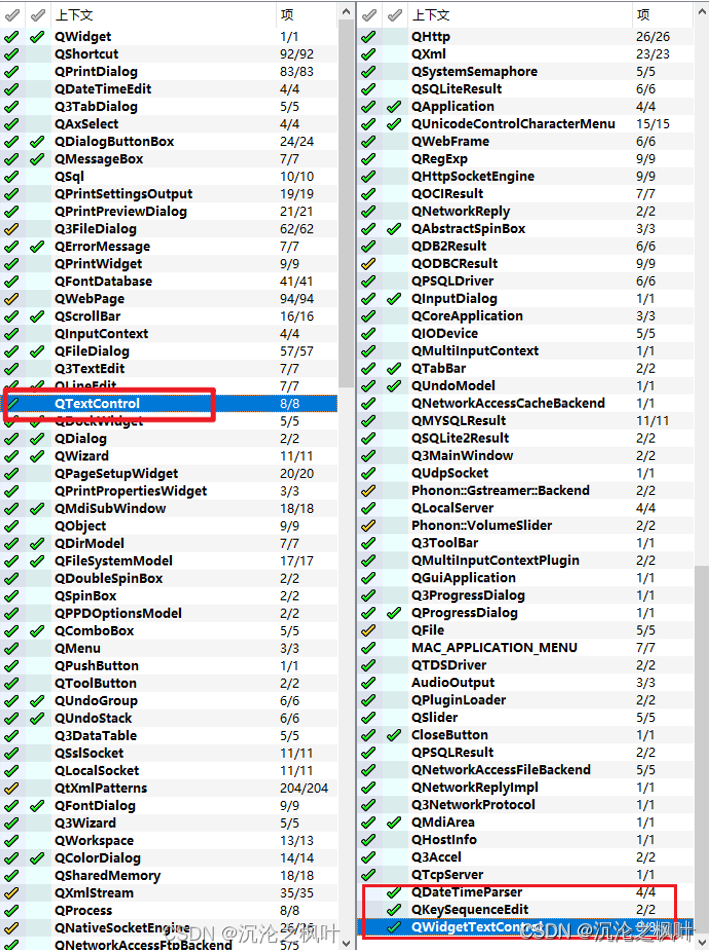This screenshot has height=950, width=709.
Task: Click right panel scrollbar down arrow
Action: point(701,942)
